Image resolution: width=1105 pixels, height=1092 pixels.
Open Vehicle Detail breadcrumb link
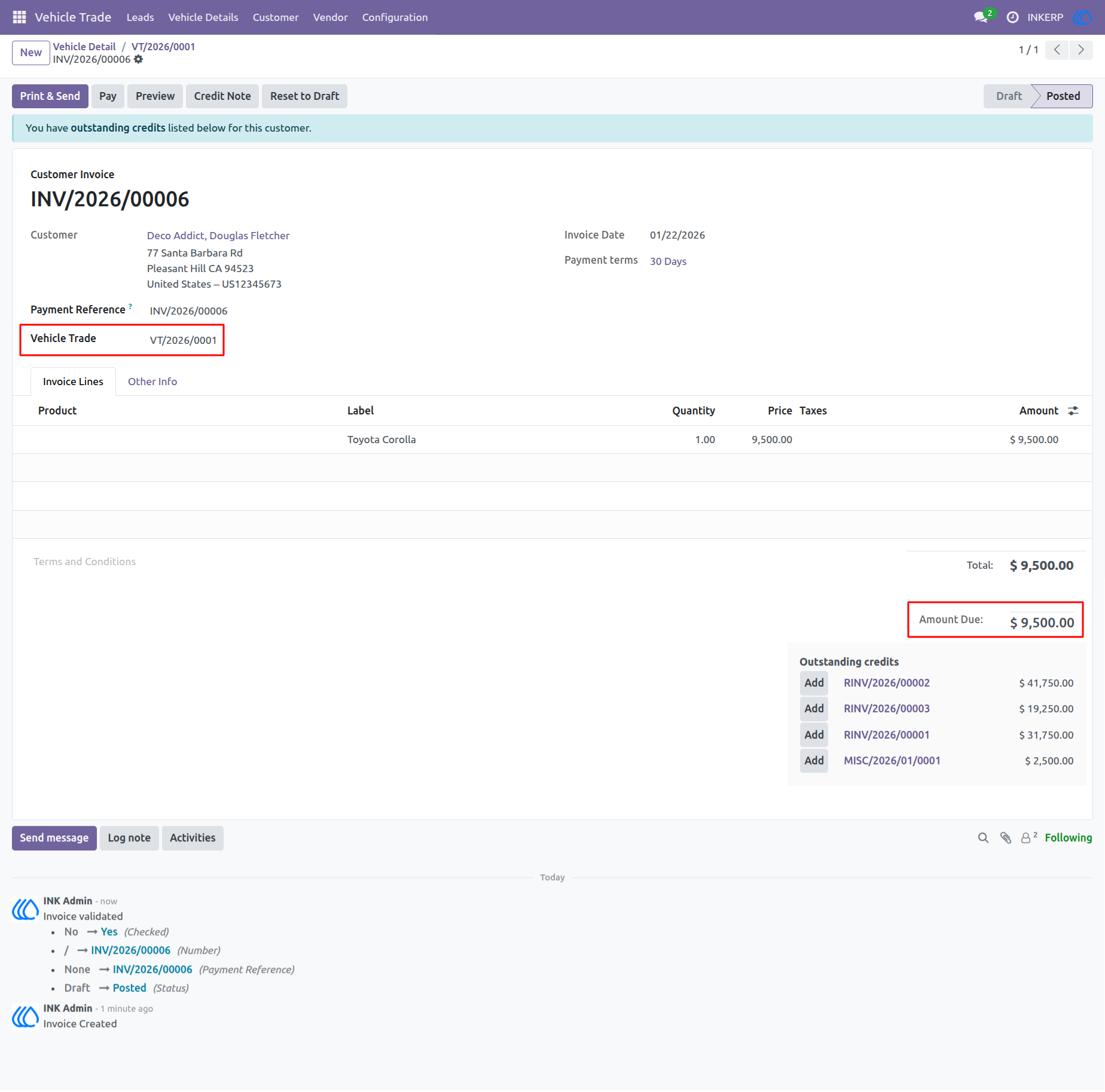point(84,47)
